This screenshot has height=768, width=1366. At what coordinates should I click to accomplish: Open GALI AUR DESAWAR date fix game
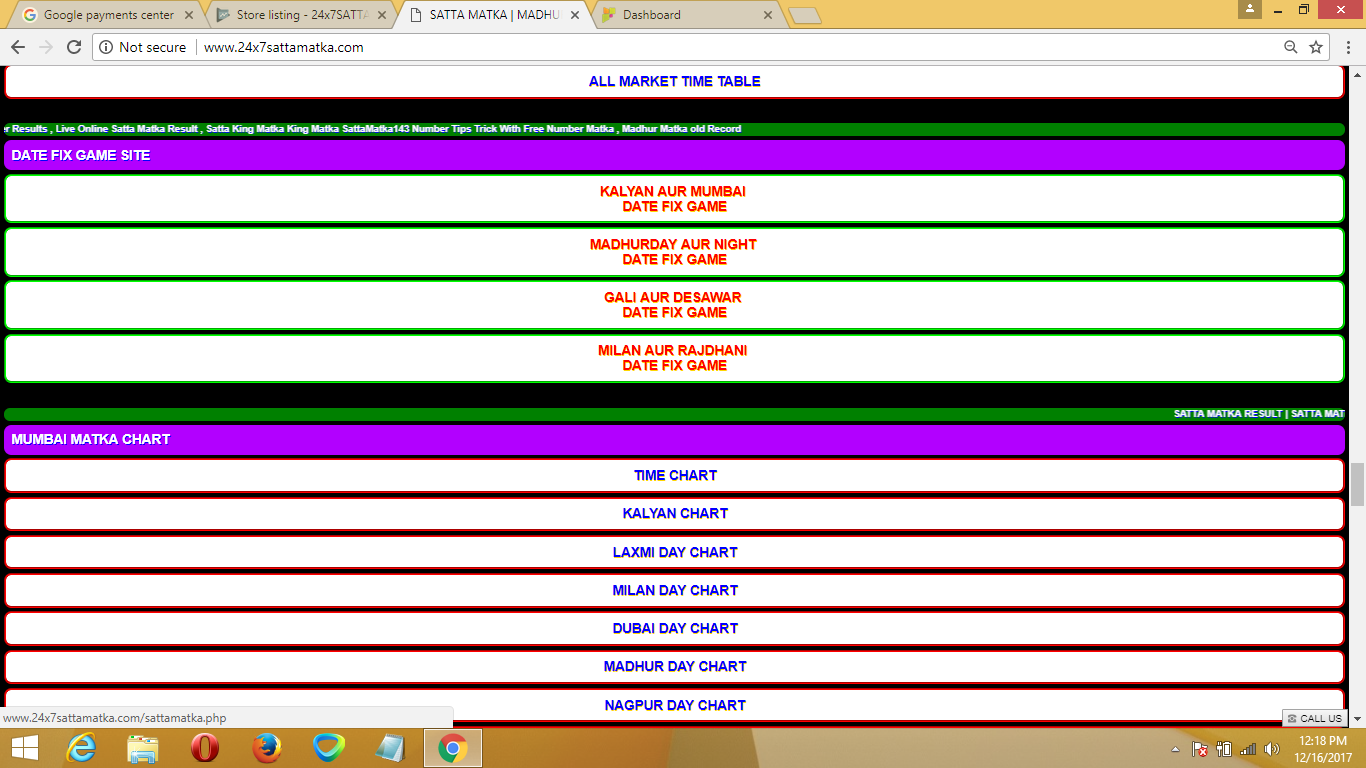(x=674, y=305)
